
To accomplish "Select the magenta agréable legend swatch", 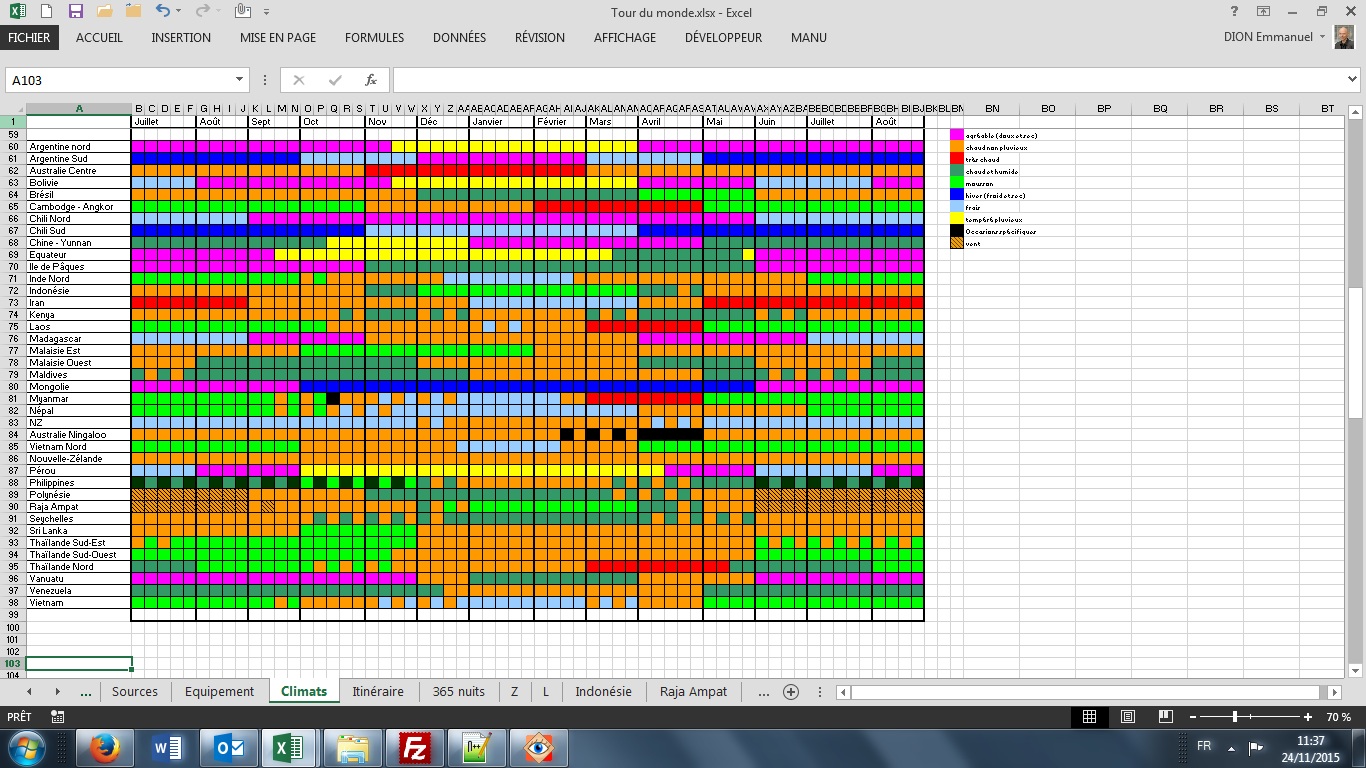I will (957, 135).
